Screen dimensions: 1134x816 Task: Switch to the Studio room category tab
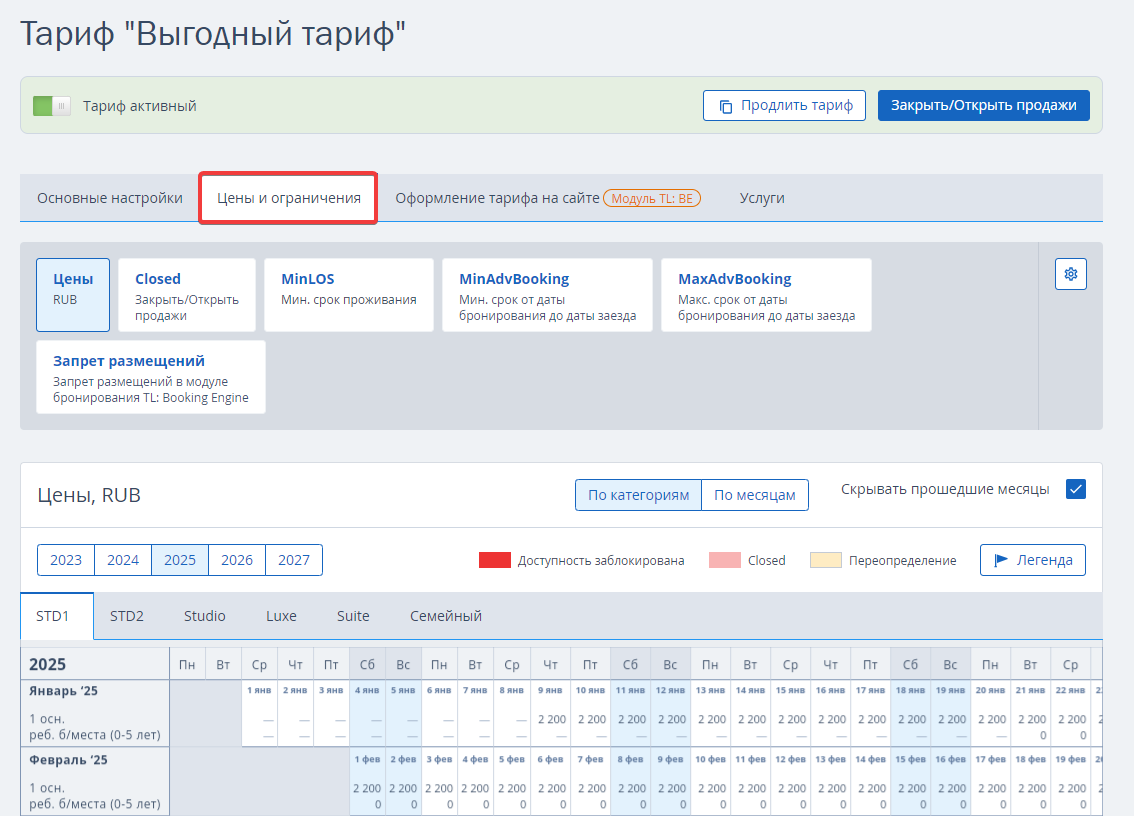coord(205,616)
